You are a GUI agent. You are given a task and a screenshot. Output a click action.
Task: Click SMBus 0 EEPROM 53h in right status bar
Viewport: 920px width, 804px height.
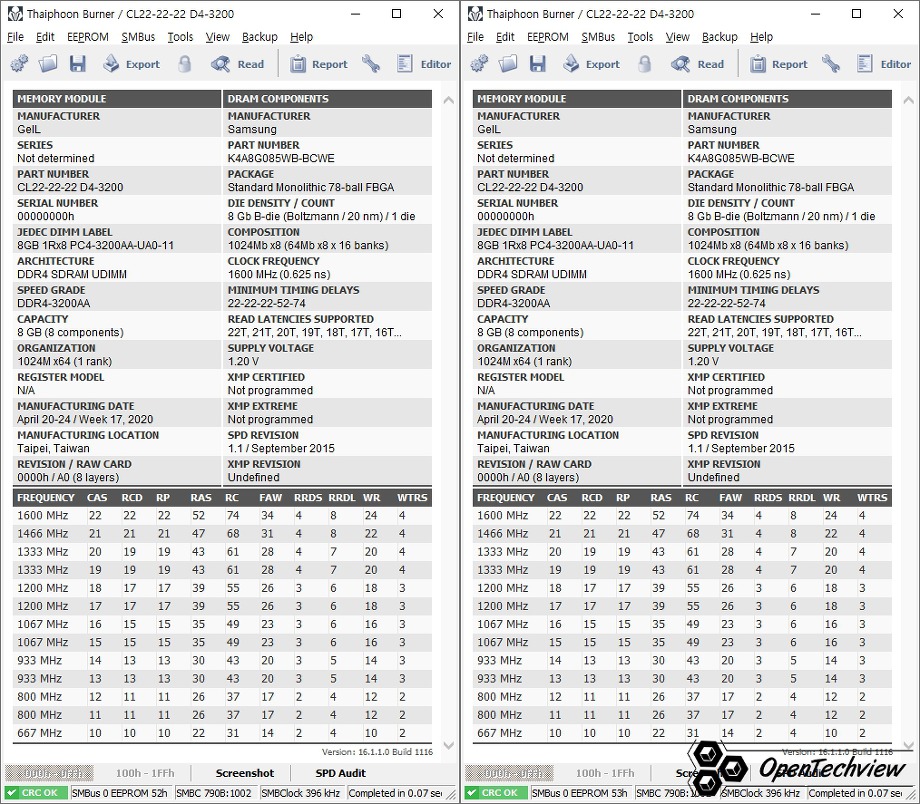coord(580,793)
